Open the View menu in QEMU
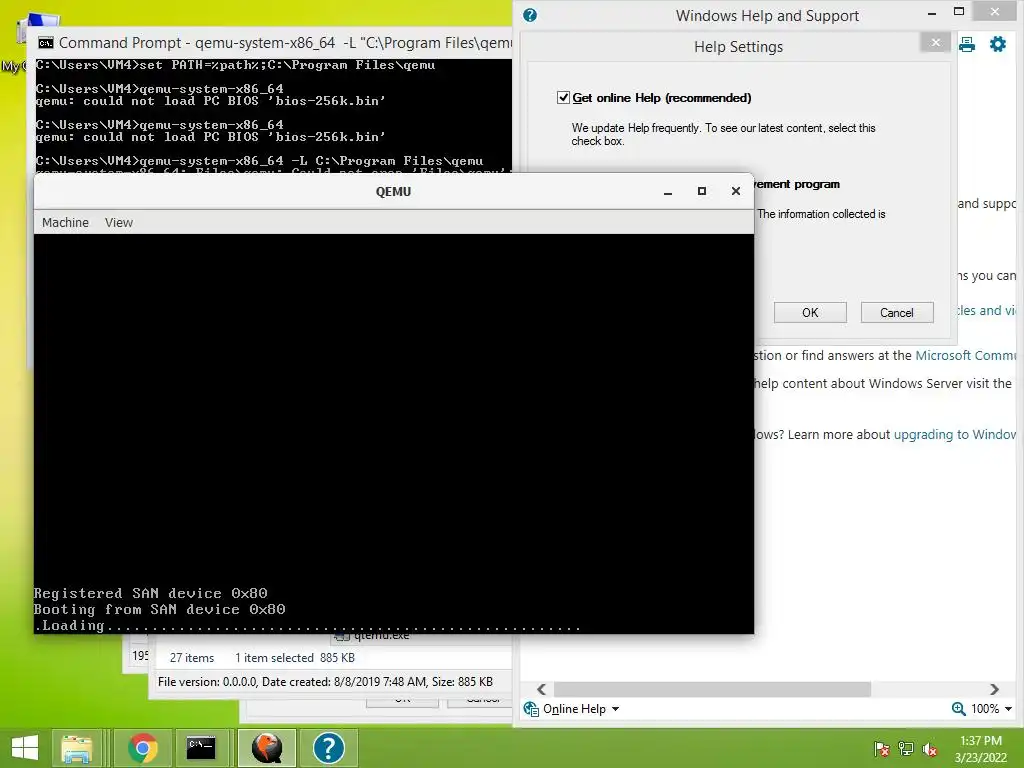Viewport: 1024px width, 768px height. coord(119,223)
